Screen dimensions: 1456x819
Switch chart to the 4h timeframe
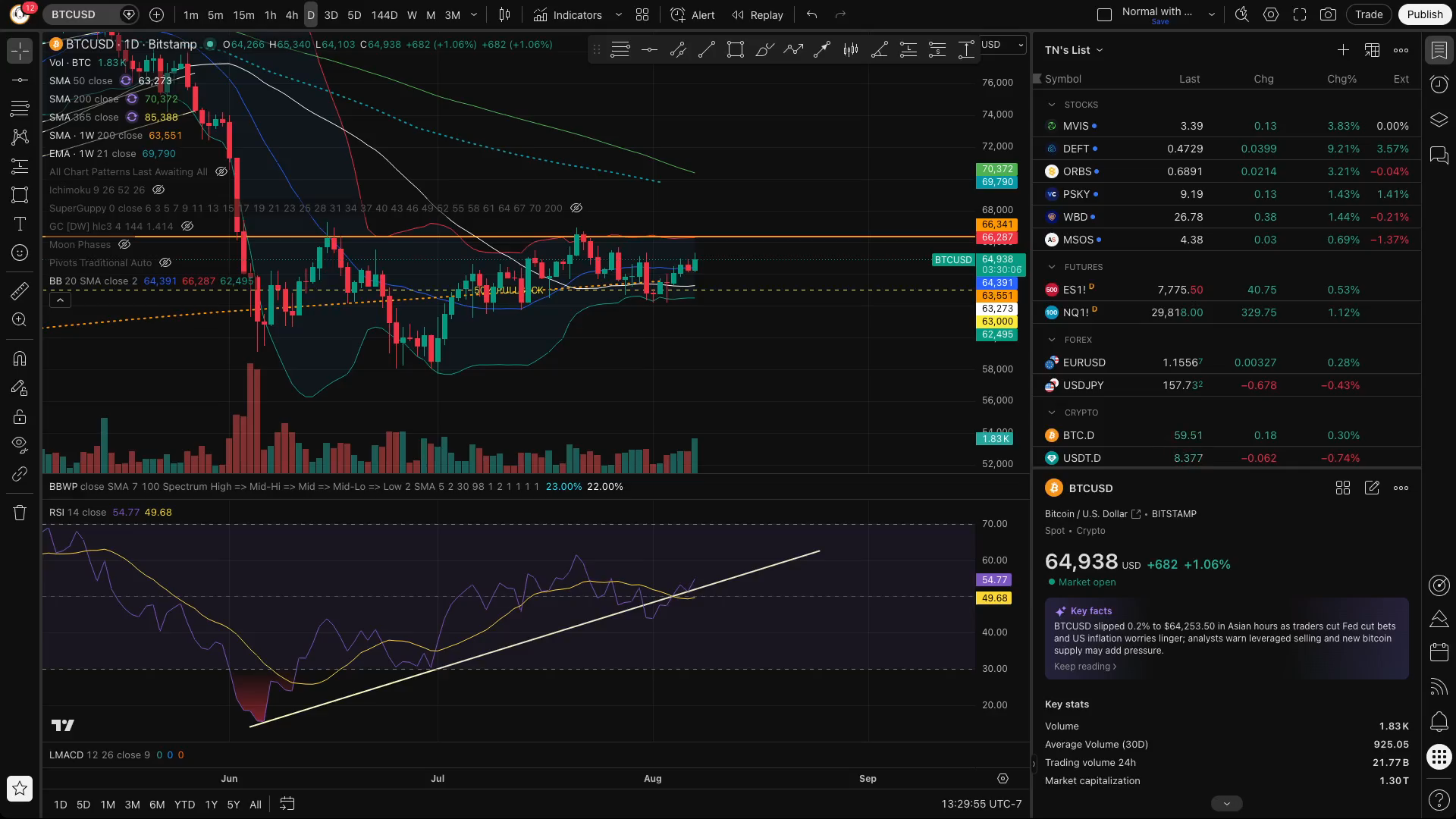point(291,14)
